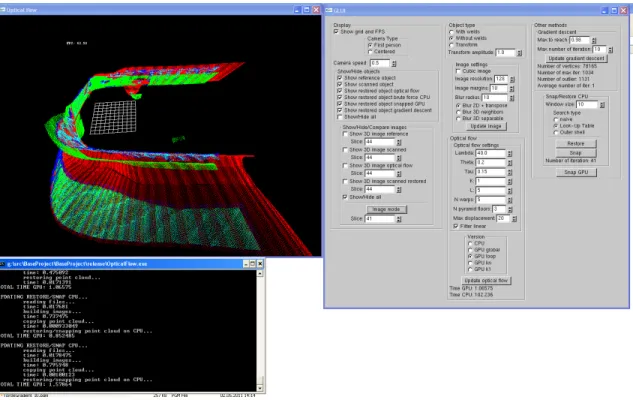The image size is (633, 400).
Task: Click the Max to reach value field
Action: [x=579, y=40]
